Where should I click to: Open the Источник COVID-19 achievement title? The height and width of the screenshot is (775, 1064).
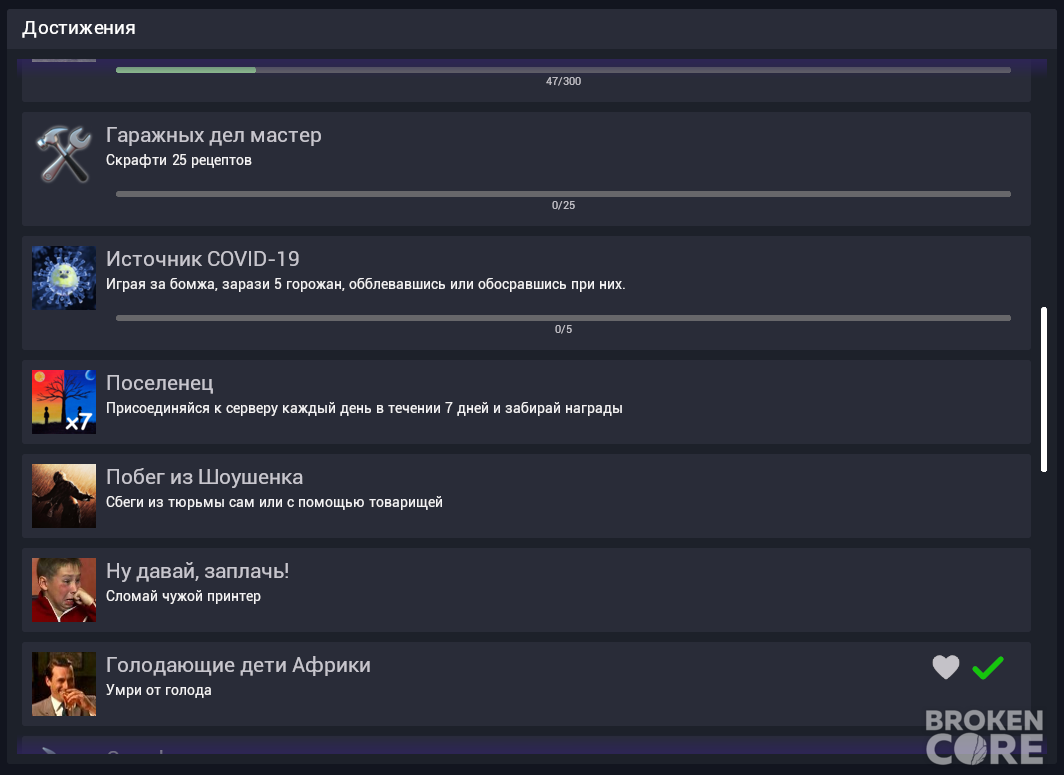click(202, 259)
